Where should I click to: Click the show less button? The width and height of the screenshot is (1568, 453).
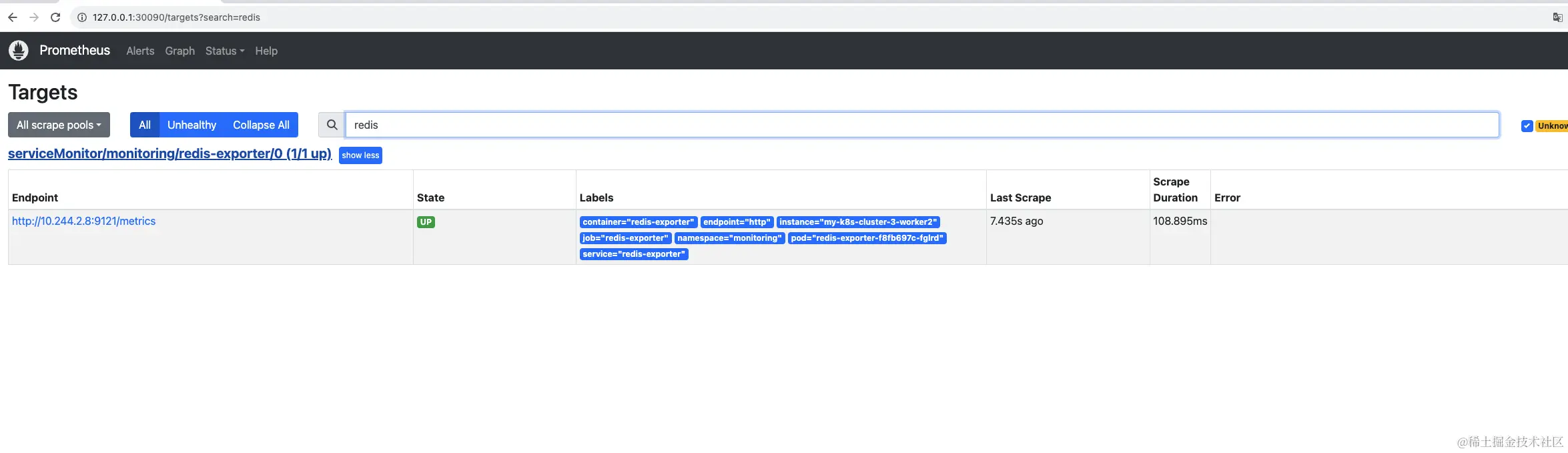pyautogui.click(x=360, y=155)
